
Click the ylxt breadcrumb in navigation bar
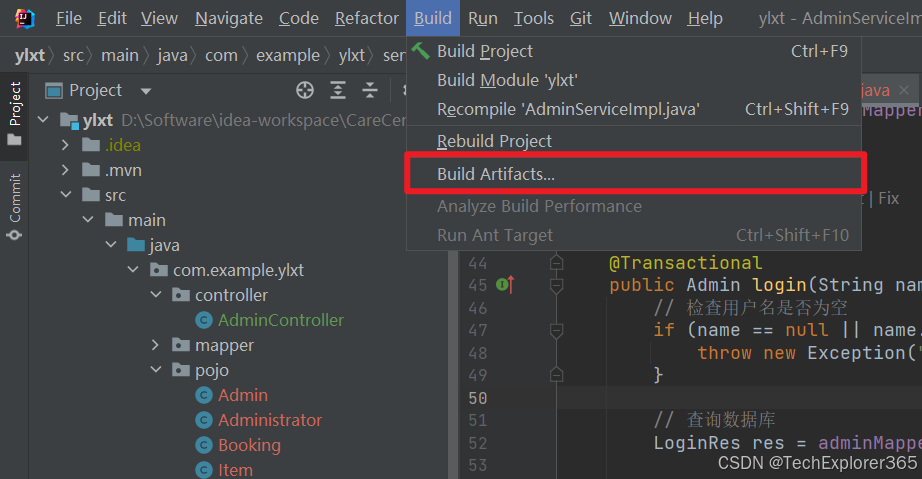(29, 55)
